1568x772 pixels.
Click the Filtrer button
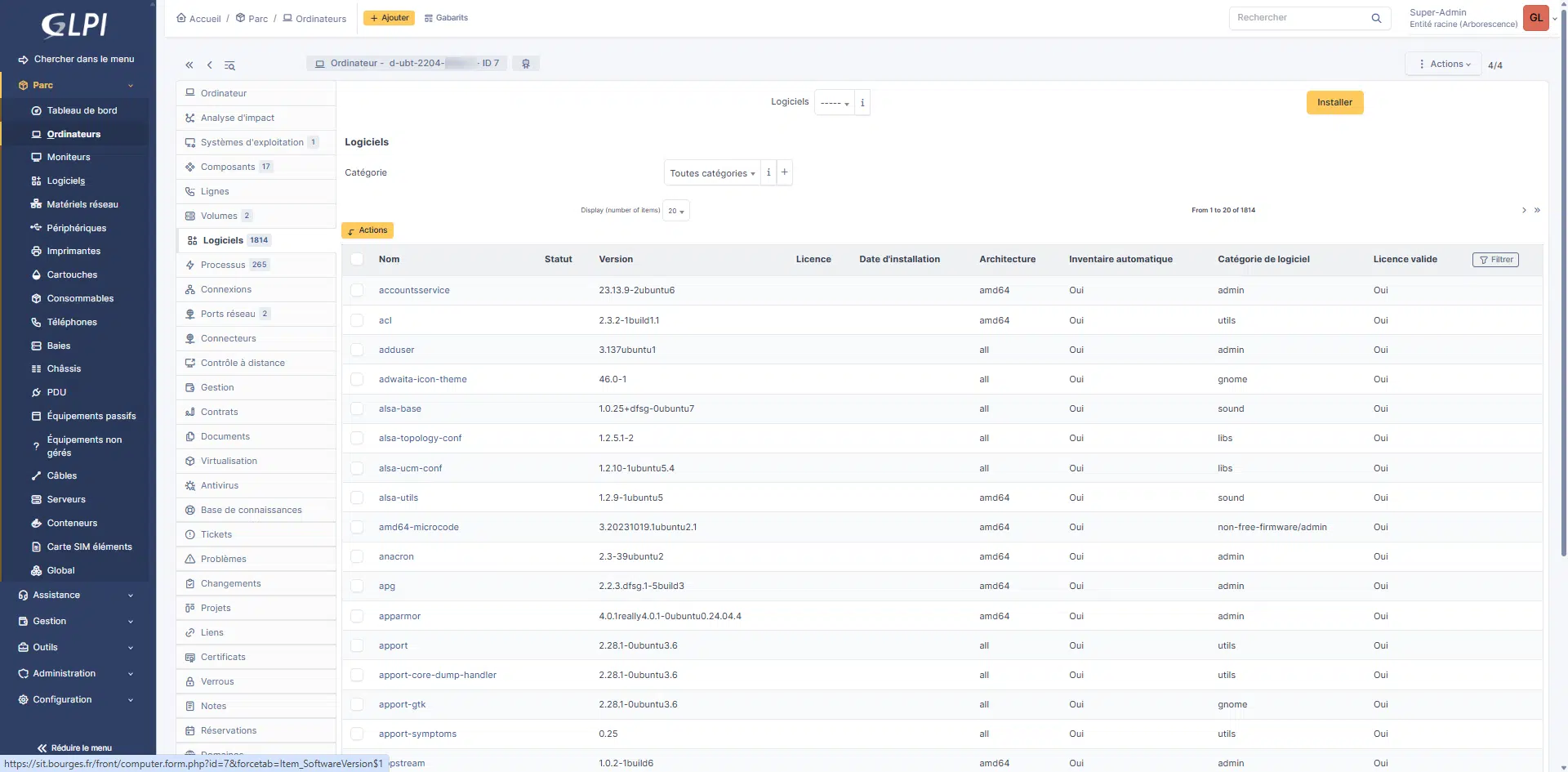click(x=1495, y=260)
